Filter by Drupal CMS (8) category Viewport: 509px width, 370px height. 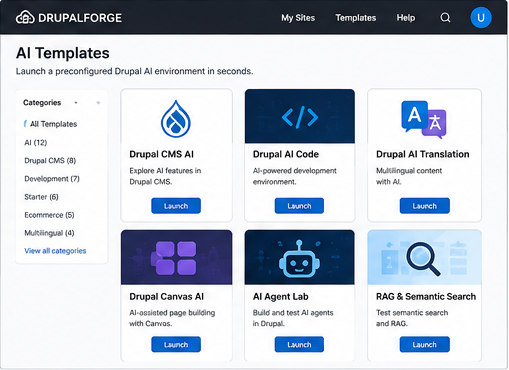pyautogui.click(x=50, y=161)
